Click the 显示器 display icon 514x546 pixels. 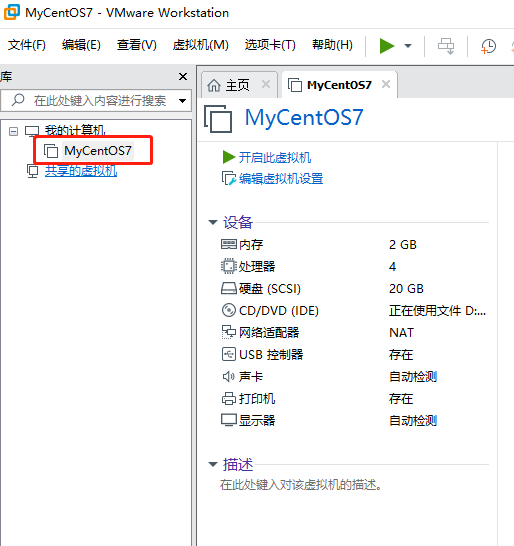point(229,420)
